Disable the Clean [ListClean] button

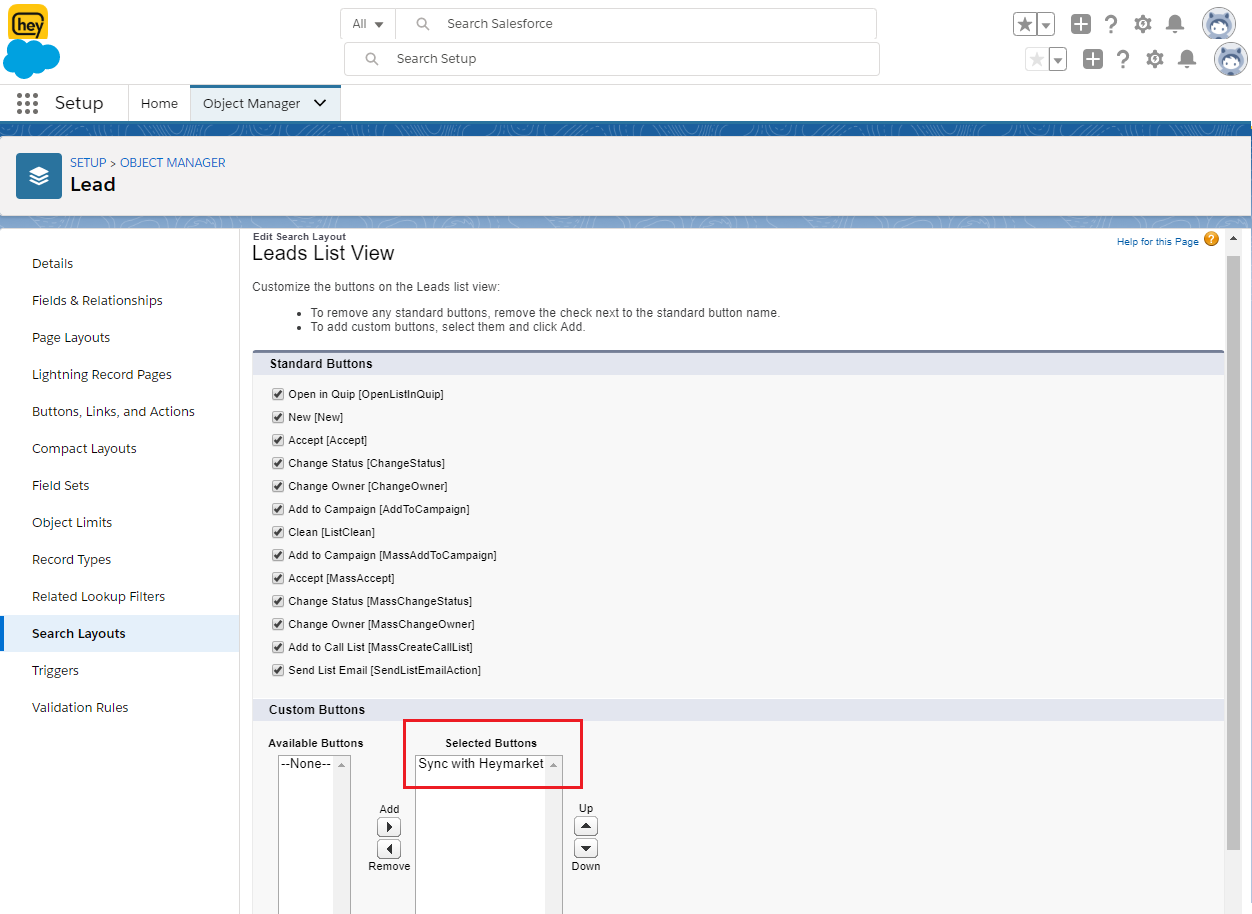[277, 532]
